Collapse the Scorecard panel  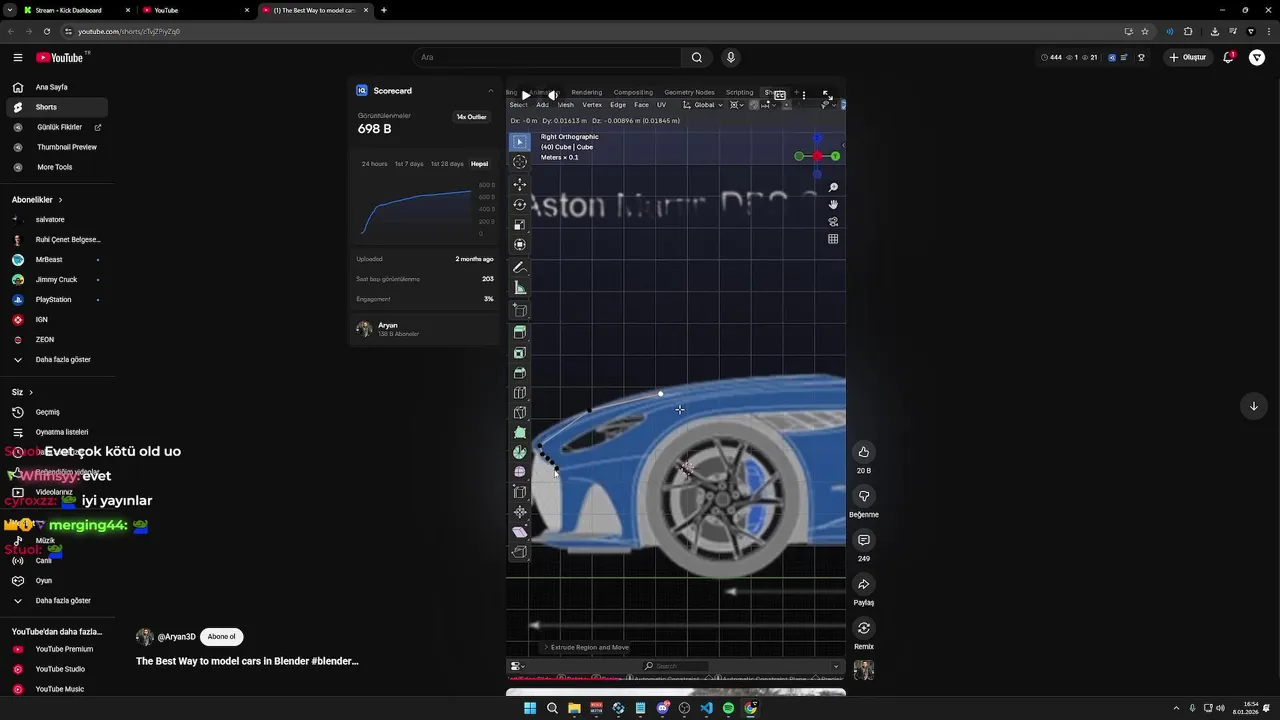point(490,91)
